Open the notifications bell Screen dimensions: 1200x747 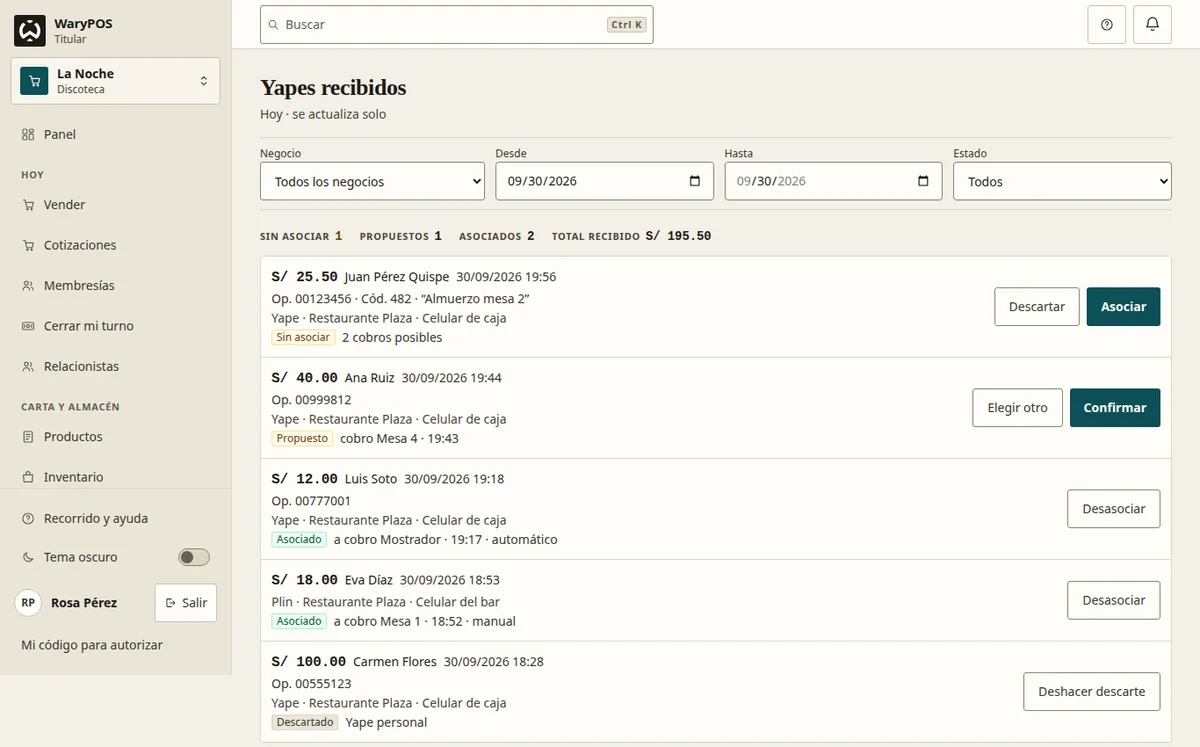point(1152,25)
